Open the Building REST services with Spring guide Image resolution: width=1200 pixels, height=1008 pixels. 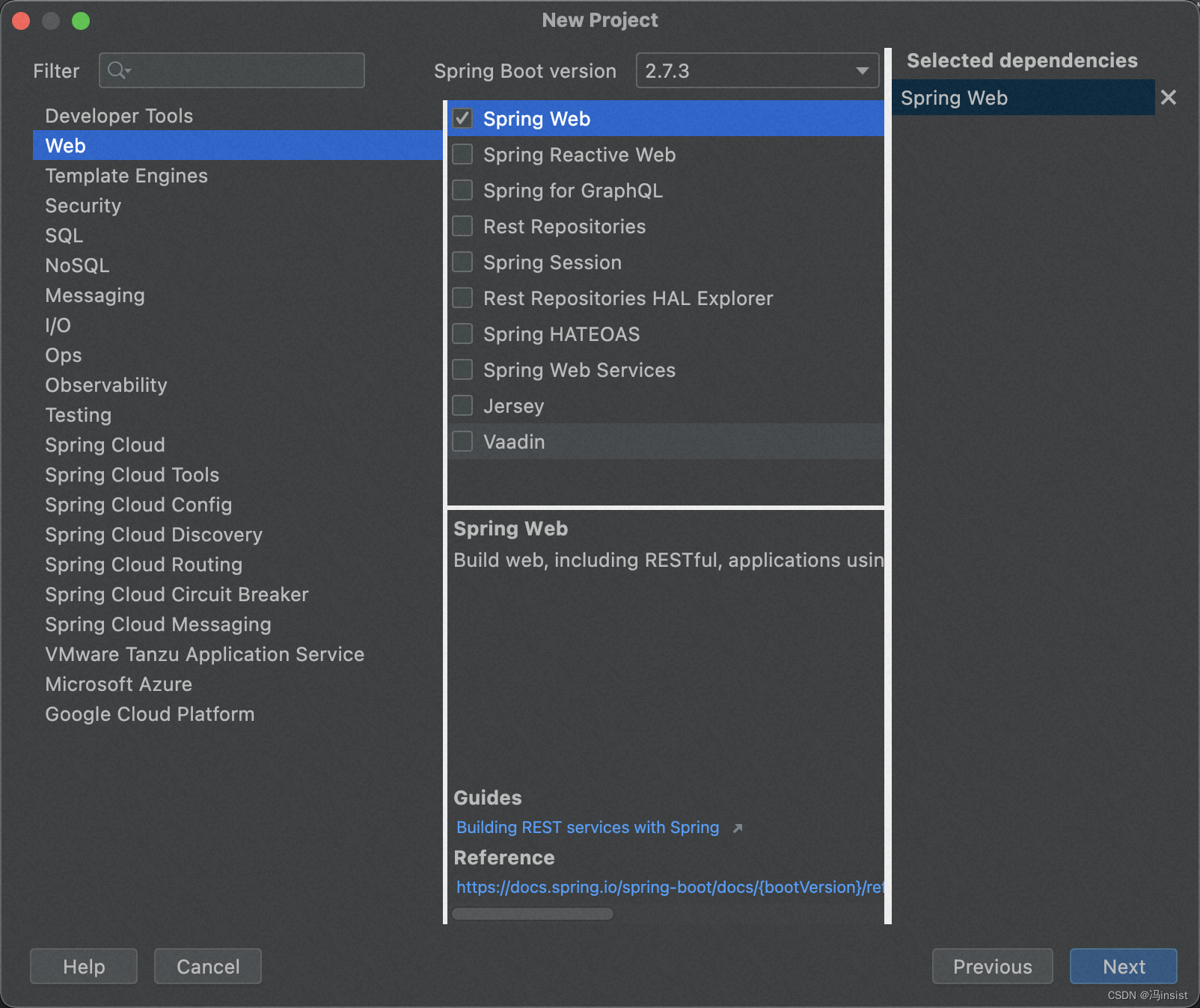[x=587, y=828]
